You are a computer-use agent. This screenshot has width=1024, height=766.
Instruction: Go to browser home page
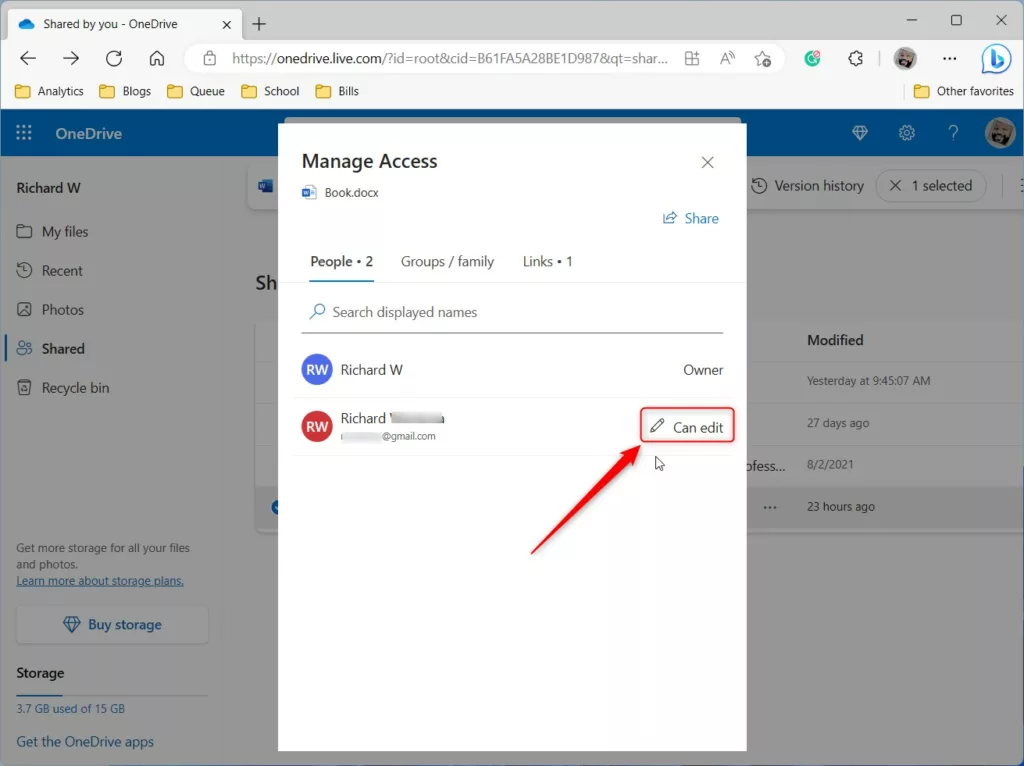pyautogui.click(x=157, y=59)
